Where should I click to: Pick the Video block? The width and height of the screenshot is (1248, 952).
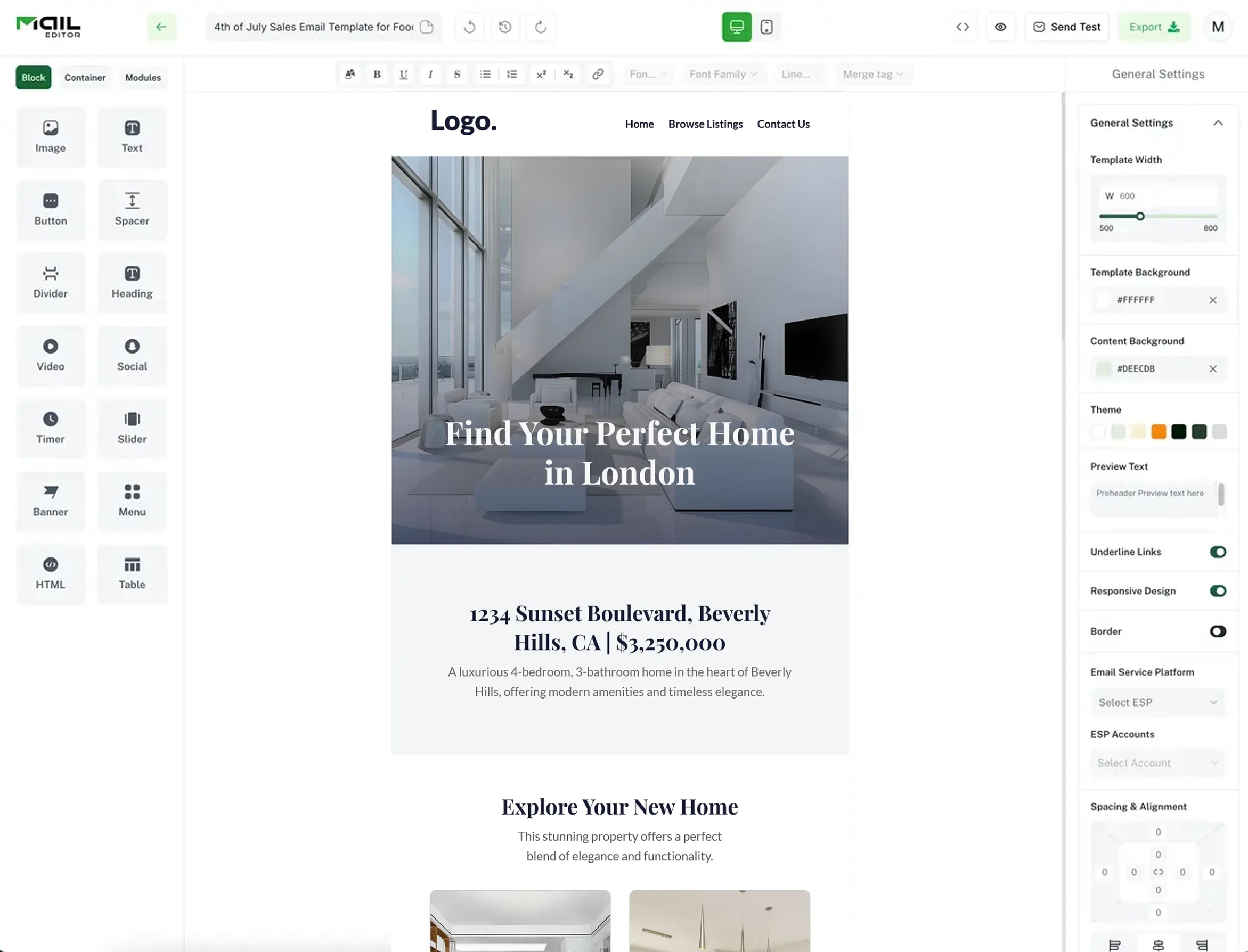coord(51,355)
